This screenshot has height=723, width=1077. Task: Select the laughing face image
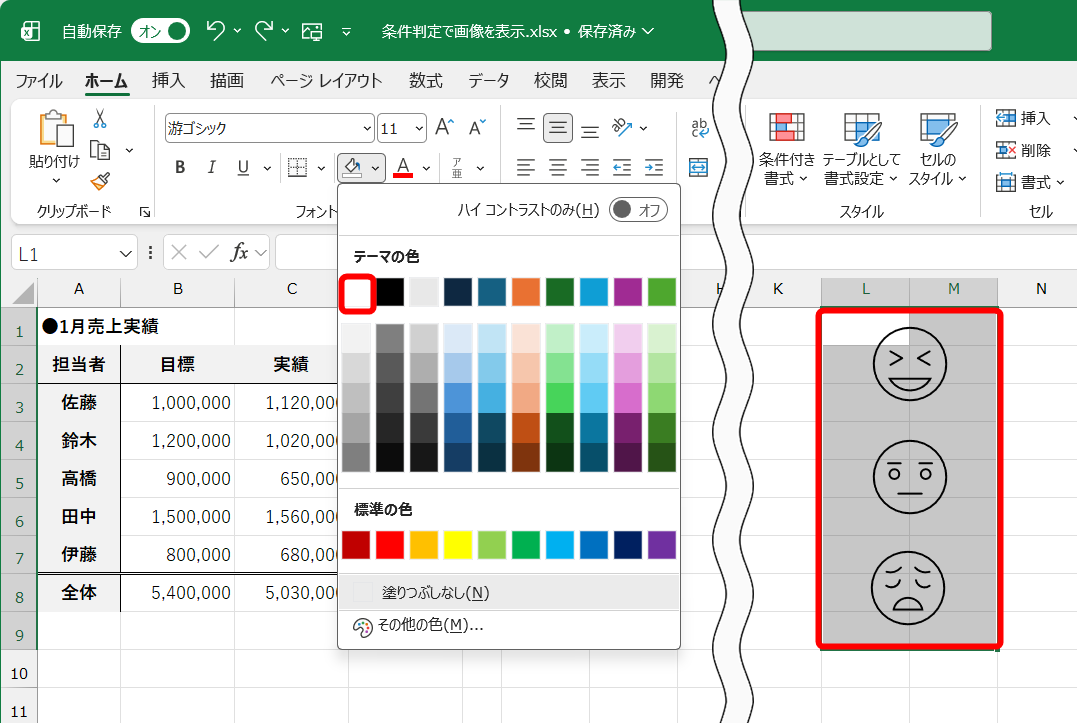tap(909, 364)
